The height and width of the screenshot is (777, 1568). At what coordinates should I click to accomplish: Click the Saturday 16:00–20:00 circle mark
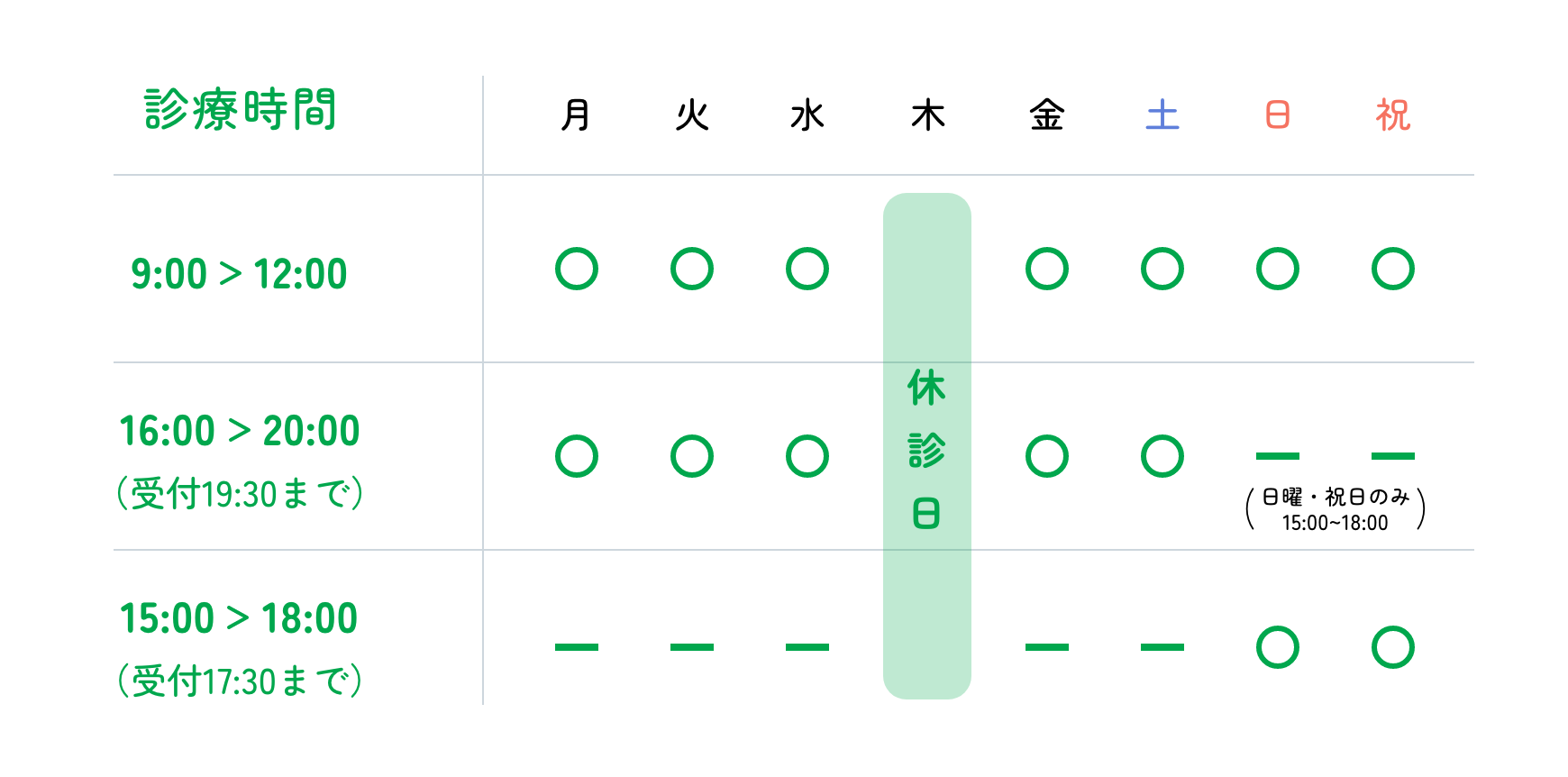[x=1162, y=456]
